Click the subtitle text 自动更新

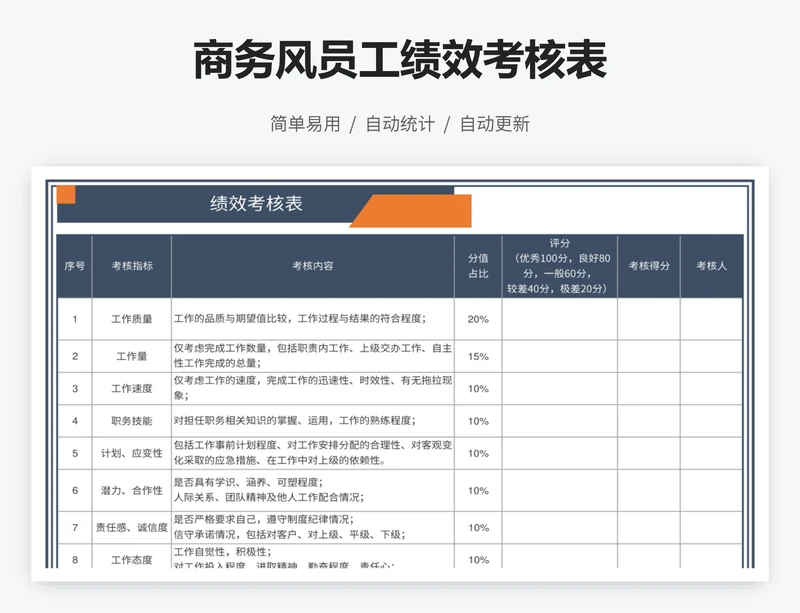[495, 124]
